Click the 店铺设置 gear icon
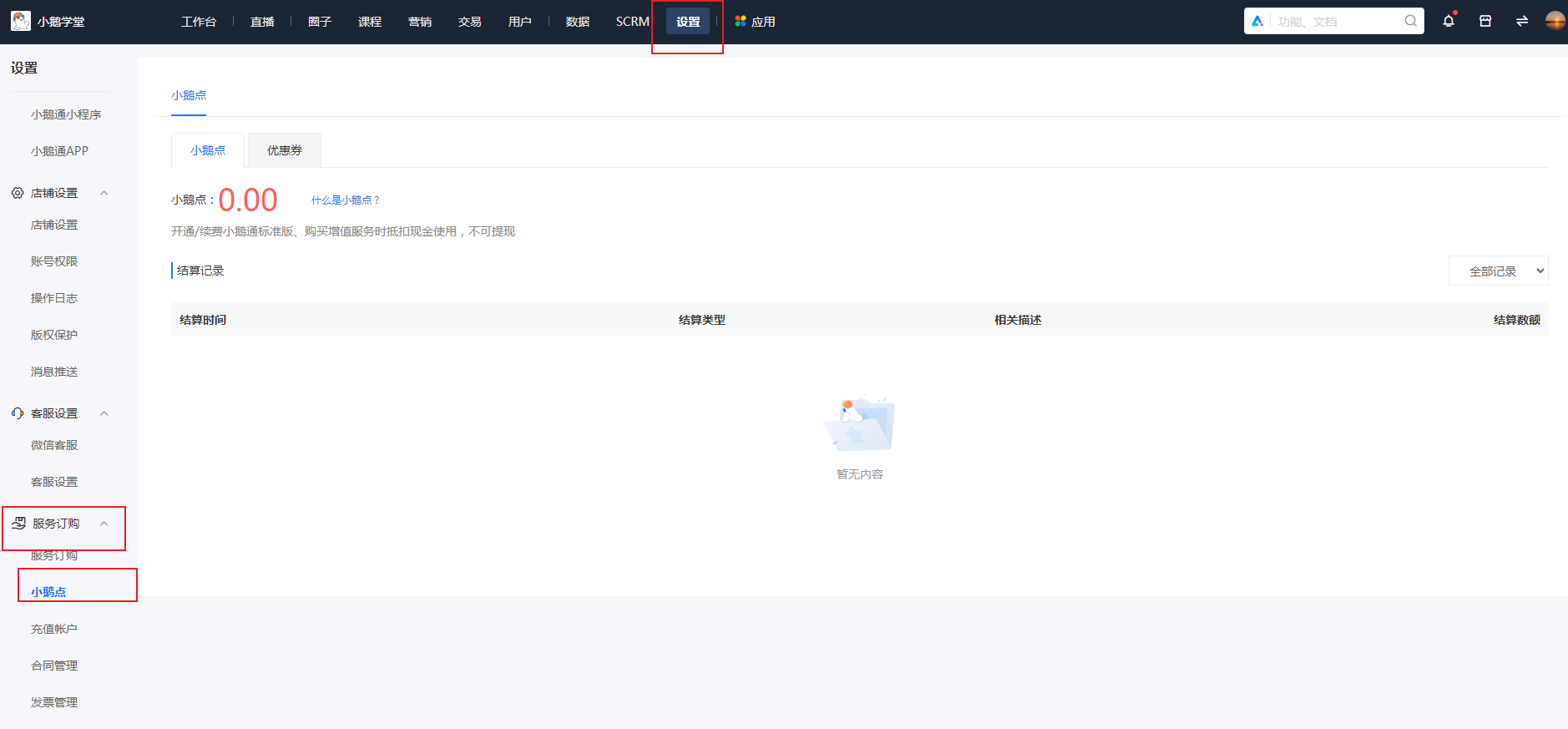 tap(18, 193)
